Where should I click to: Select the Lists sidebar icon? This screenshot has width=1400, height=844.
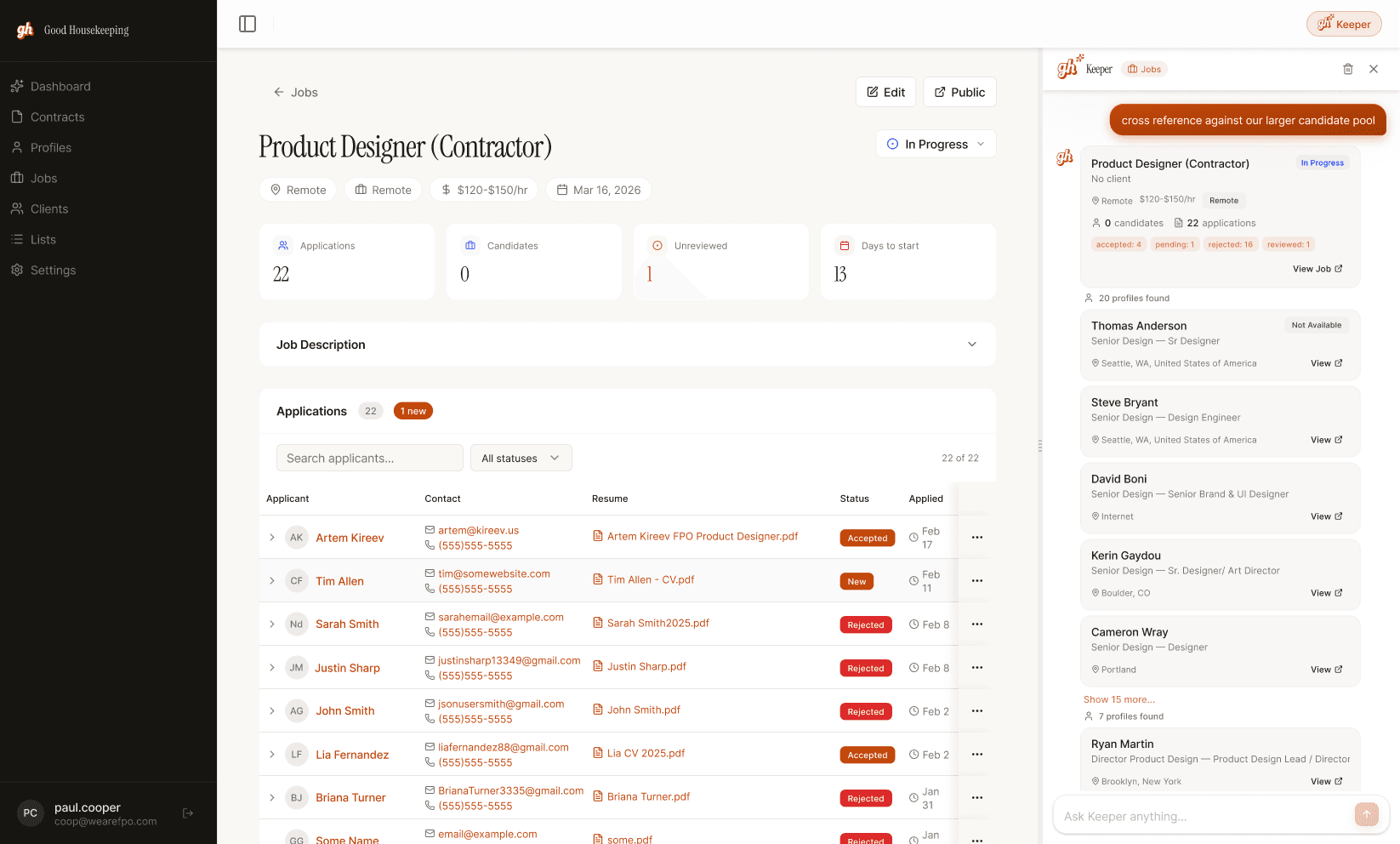[17, 239]
